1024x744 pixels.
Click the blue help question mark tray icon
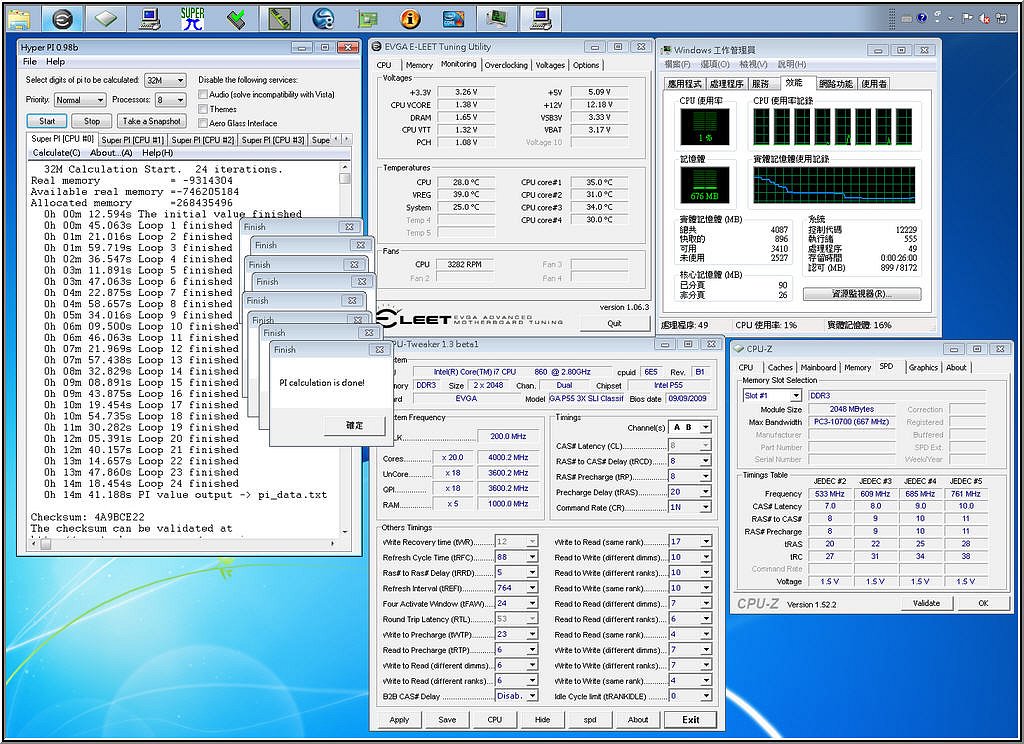click(x=922, y=18)
